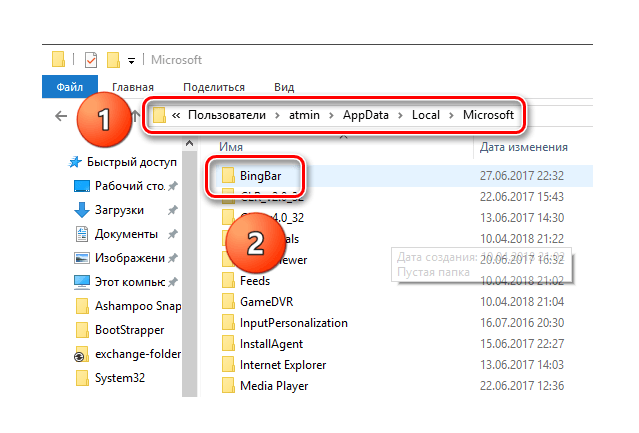
Task: Sort by the Имя column header
Action: [231, 147]
